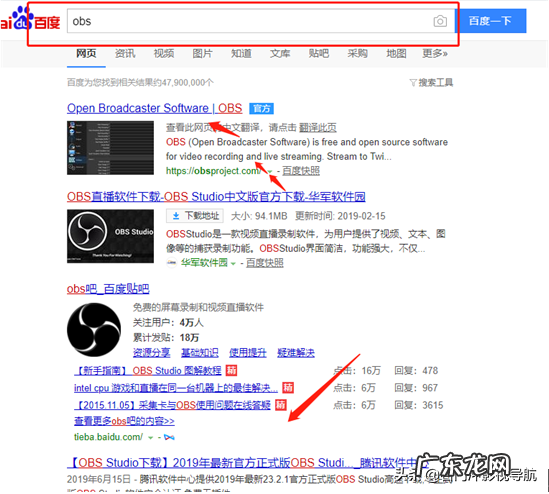This screenshot has height=494, width=549.
Task: Click the 使用提升 link
Action: tap(248, 353)
